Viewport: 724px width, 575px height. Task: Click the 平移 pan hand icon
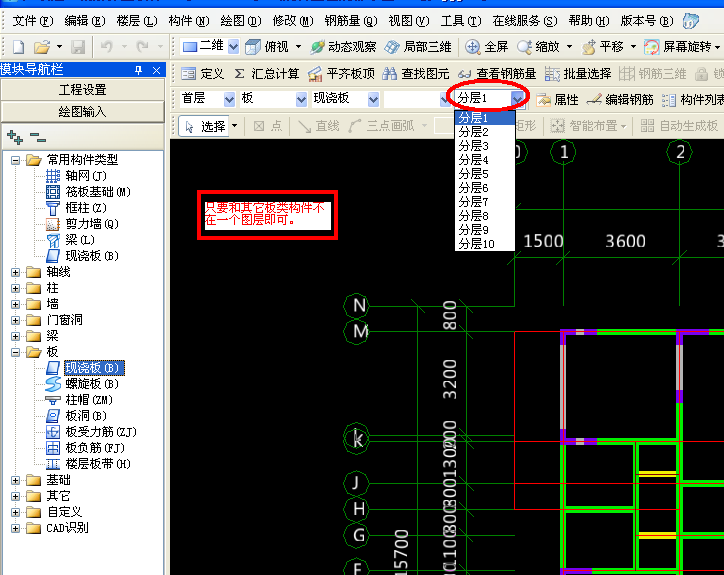588,47
